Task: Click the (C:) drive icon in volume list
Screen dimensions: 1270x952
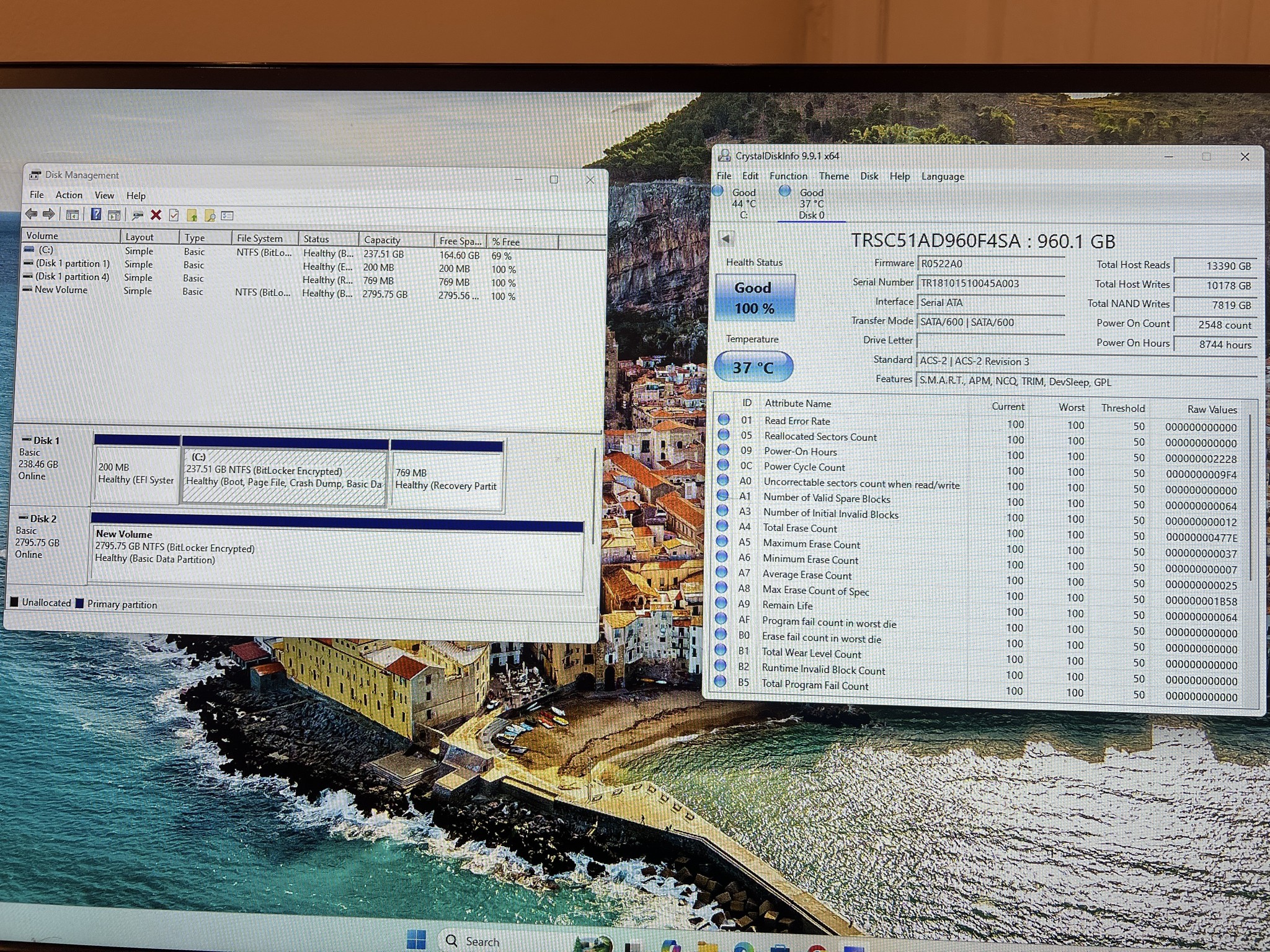Action: point(29,249)
